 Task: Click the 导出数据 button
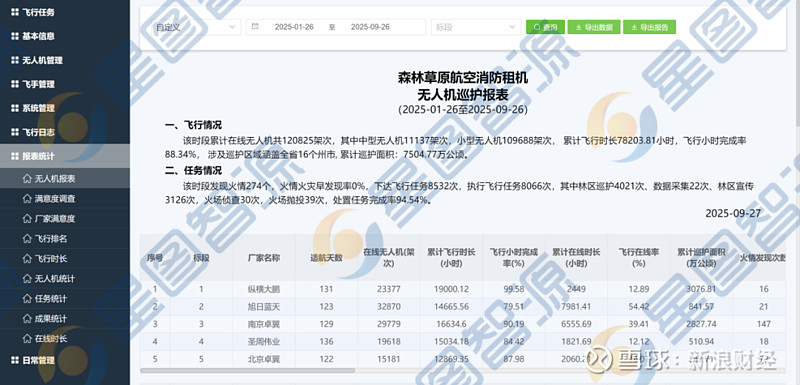(x=594, y=27)
